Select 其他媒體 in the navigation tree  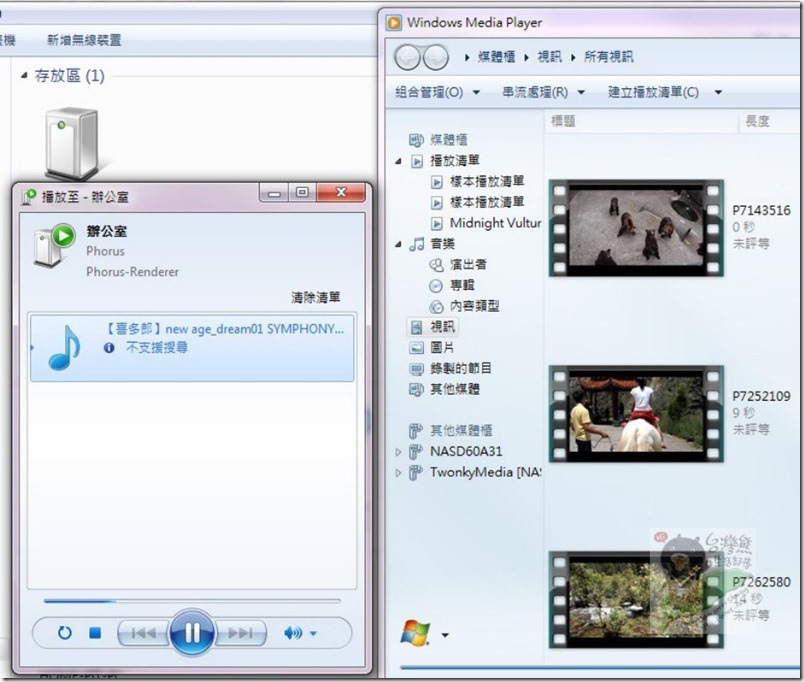[x=455, y=389]
